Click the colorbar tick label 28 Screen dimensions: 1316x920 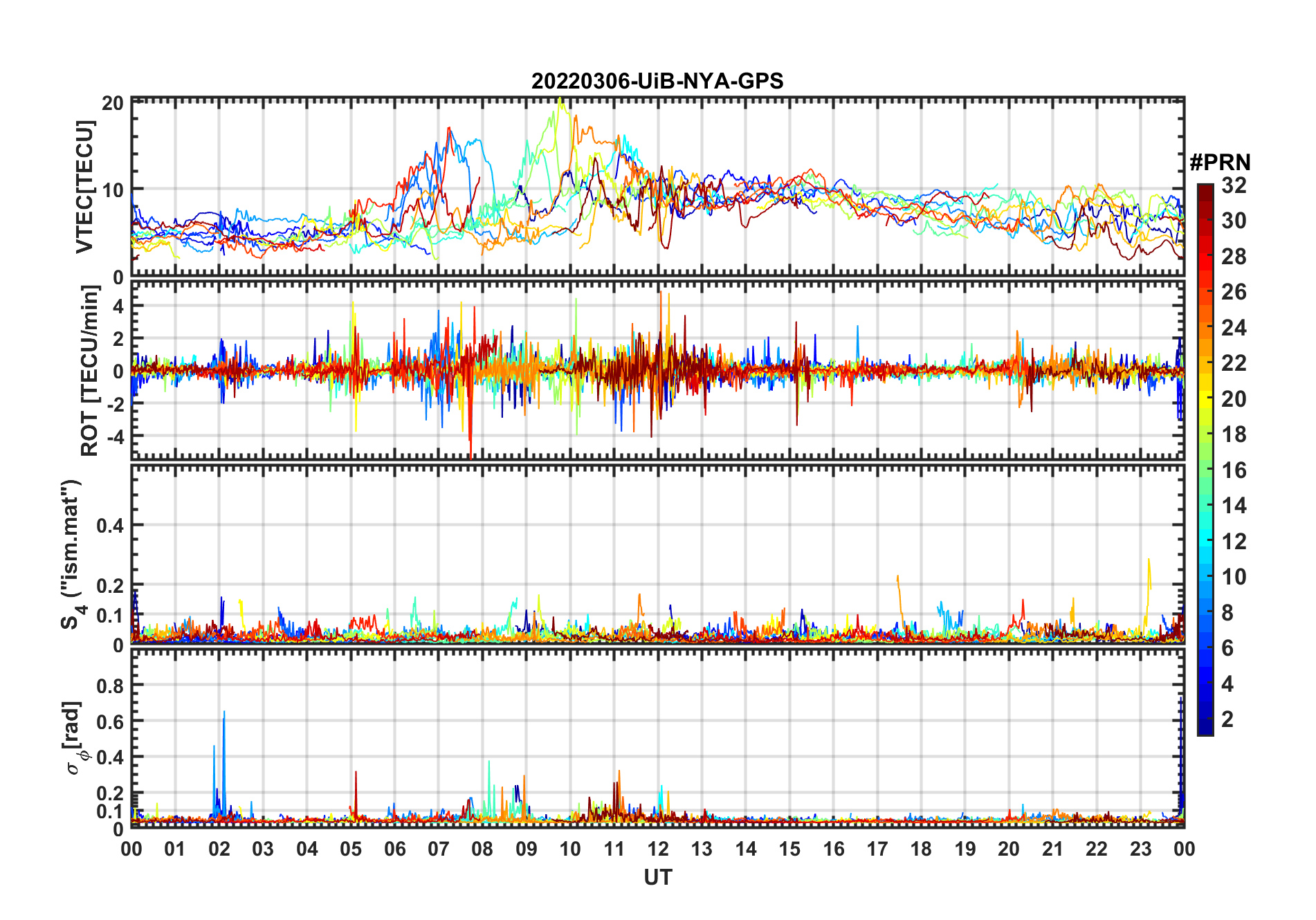1234,257
